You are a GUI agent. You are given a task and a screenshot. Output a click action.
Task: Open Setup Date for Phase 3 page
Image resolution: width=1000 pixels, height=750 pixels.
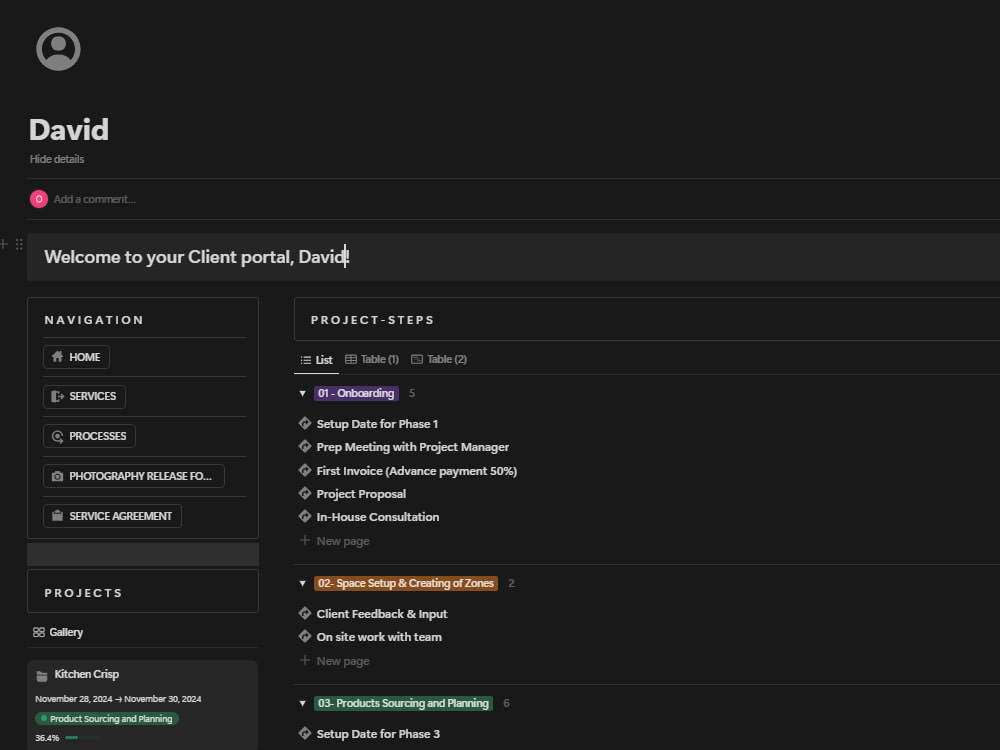(x=378, y=734)
